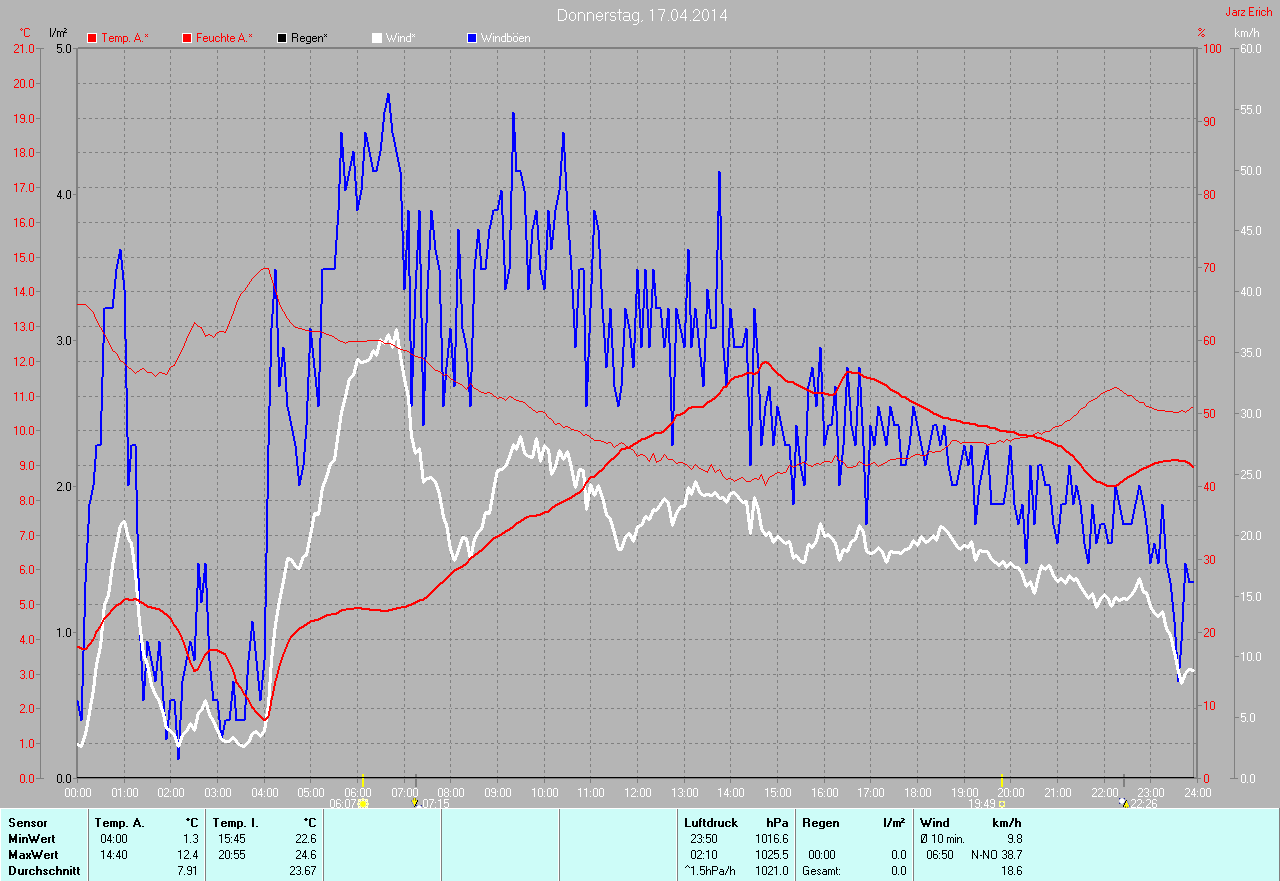This screenshot has width=1280, height=881.
Task: Click the moonrise icon at 22:26
Action: coord(1124,802)
